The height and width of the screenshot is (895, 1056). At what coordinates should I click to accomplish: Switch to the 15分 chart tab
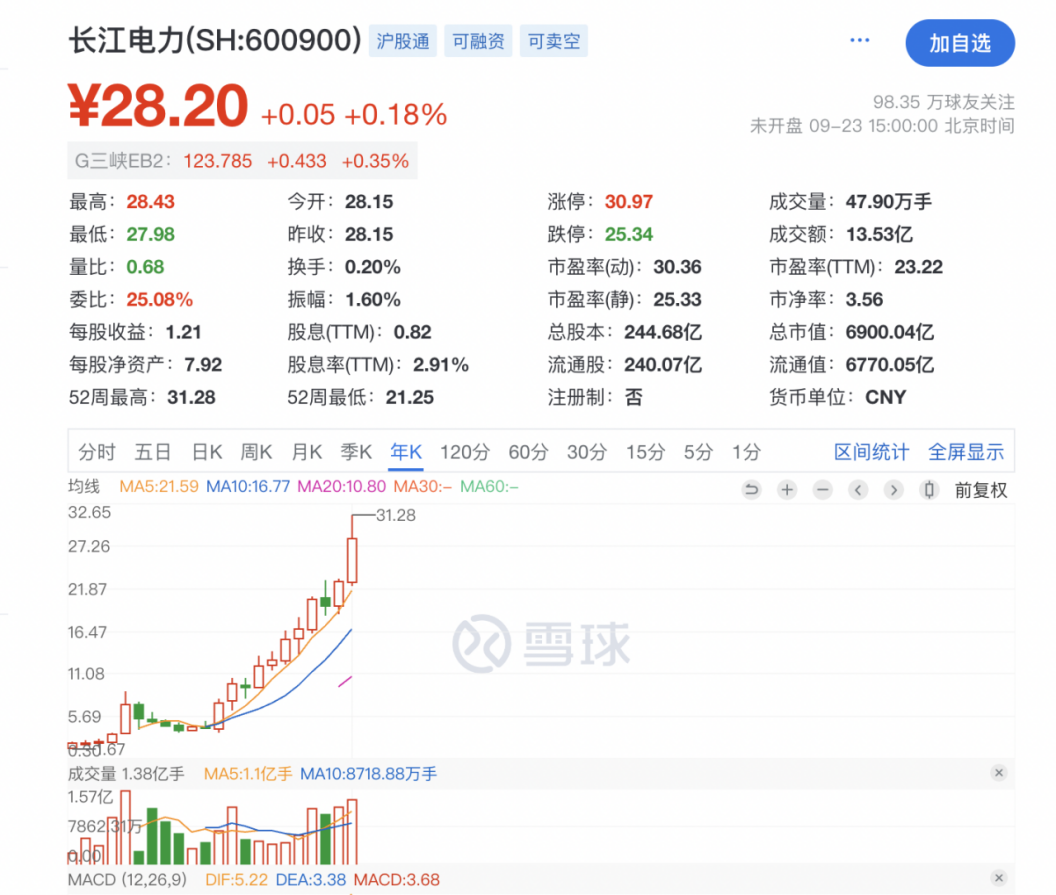tap(645, 452)
